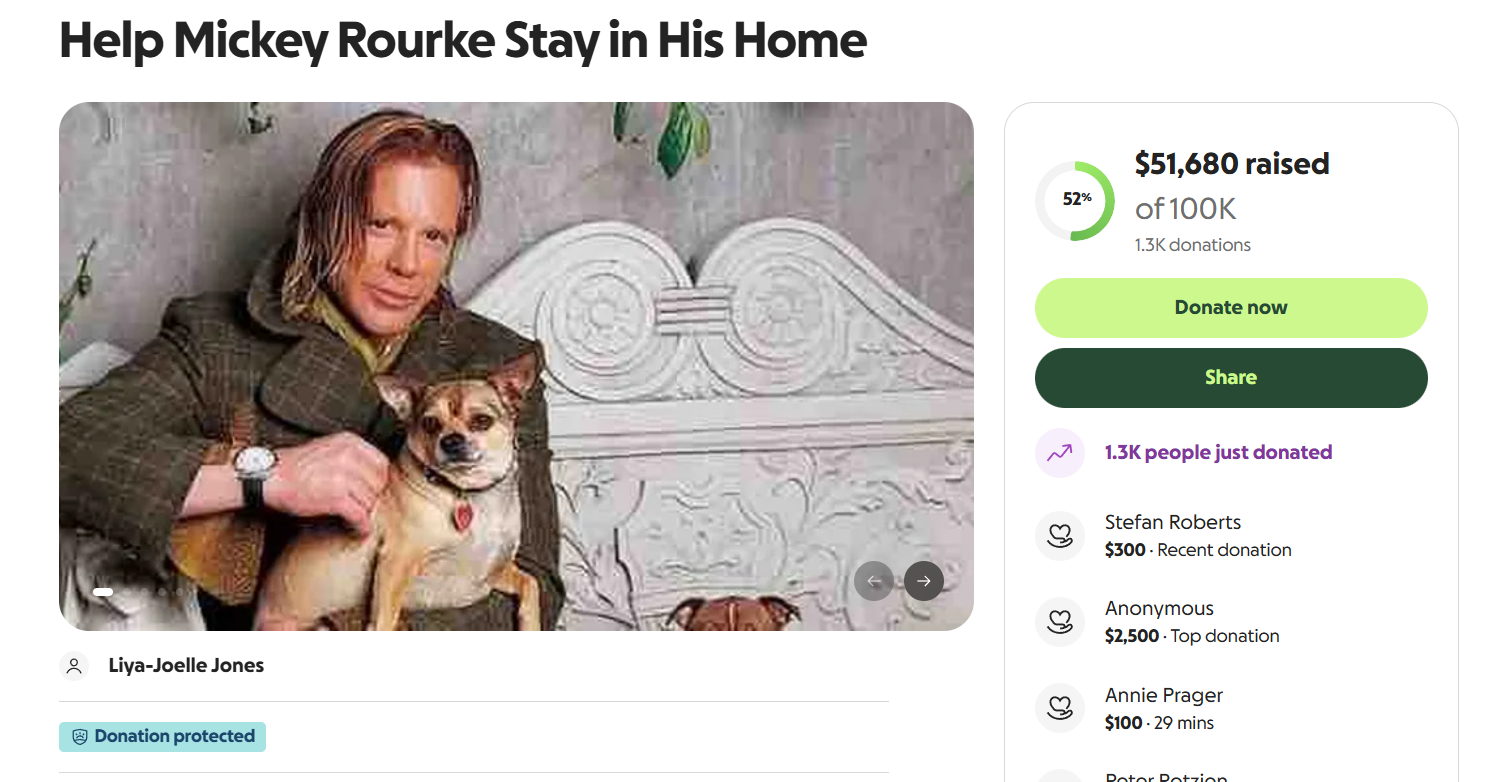Select the Anonymous $2,500 top donation entry
Image resolution: width=1486 pixels, height=782 pixels.
coord(1191,622)
